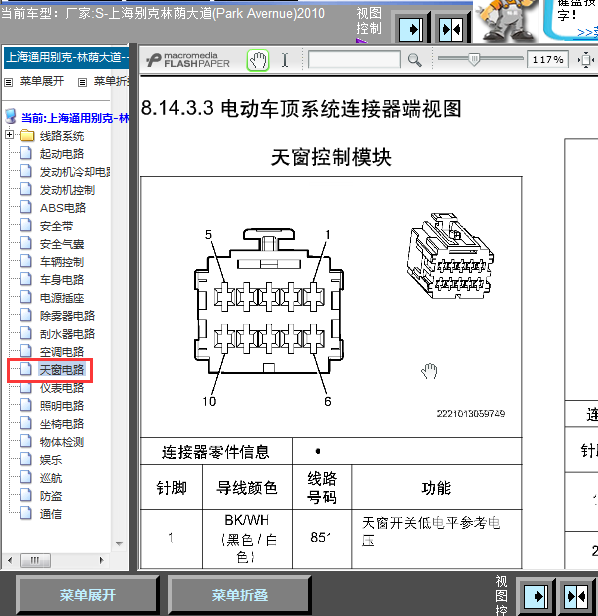Click the 天窗开关低电平参考电压 function cell
This screenshot has width=598, height=616.
(x=437, y=539)
